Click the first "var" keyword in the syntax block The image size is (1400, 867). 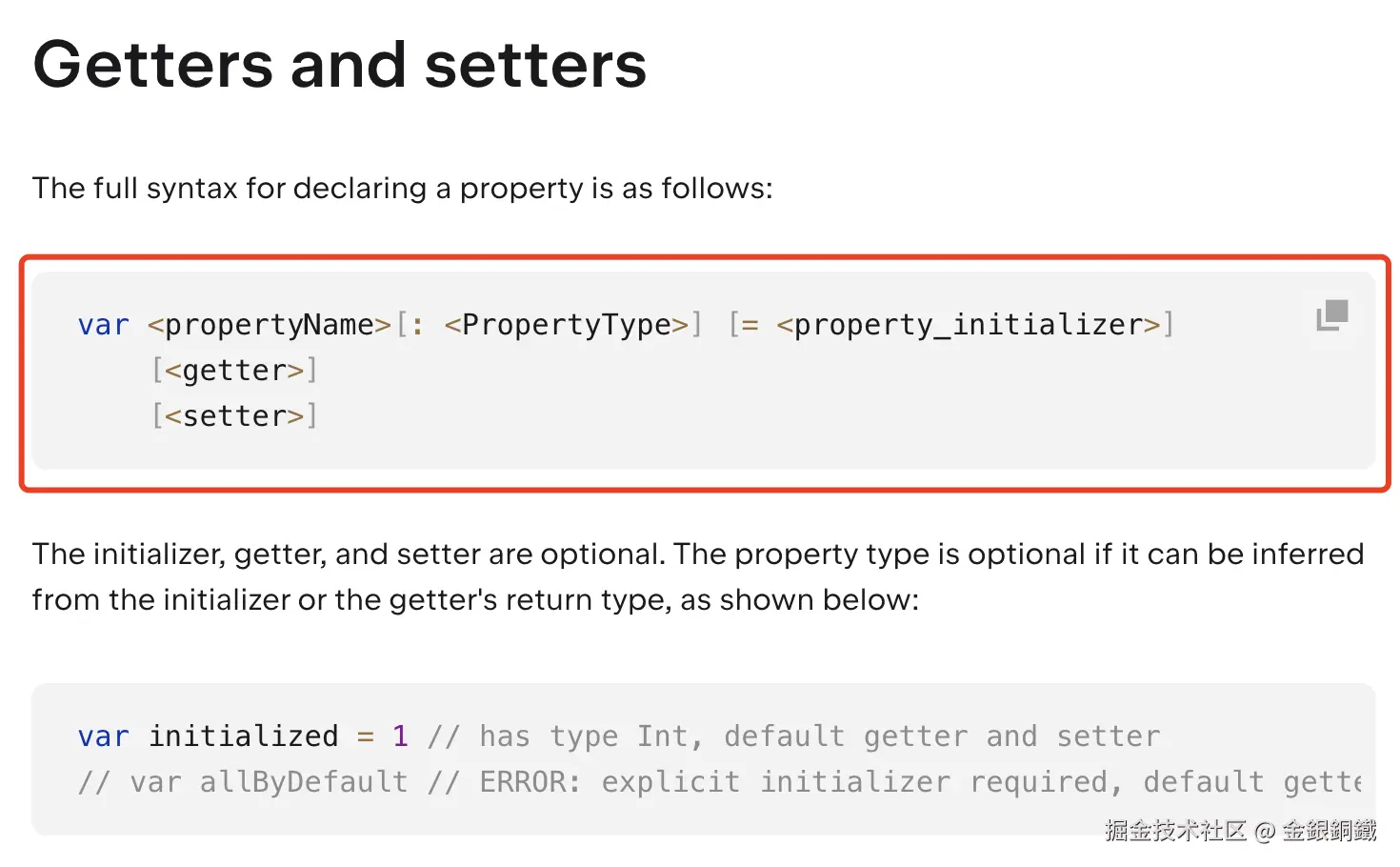point(103,325)
